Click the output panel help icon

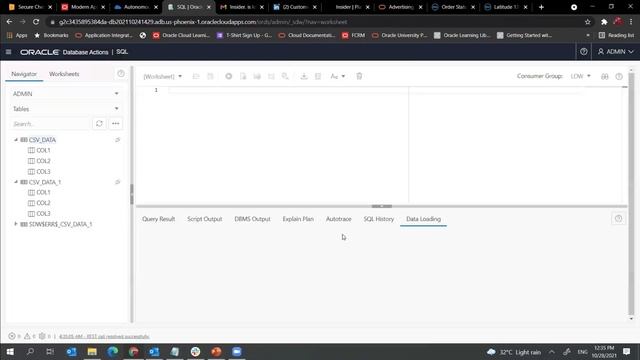(x=618, y=219)
